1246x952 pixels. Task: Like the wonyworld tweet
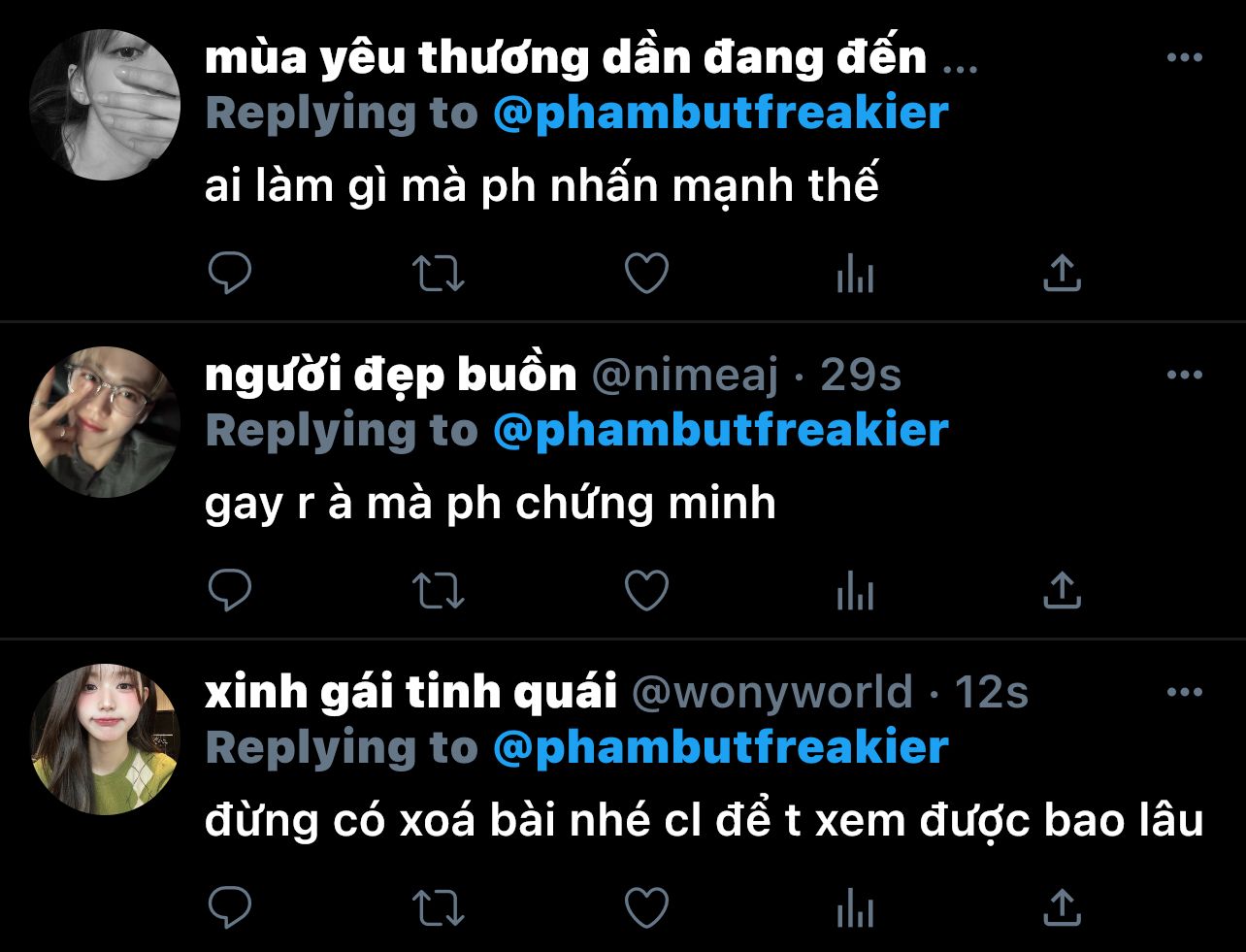point(646,907)
